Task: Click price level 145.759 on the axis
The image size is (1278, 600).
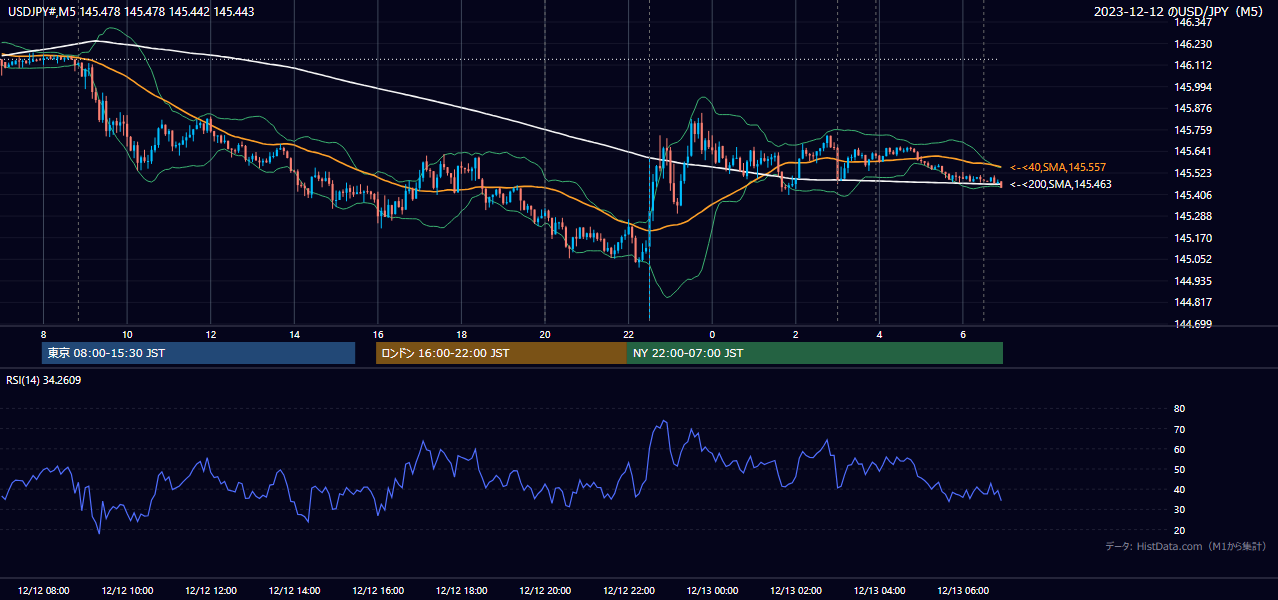Action: 1194,130
